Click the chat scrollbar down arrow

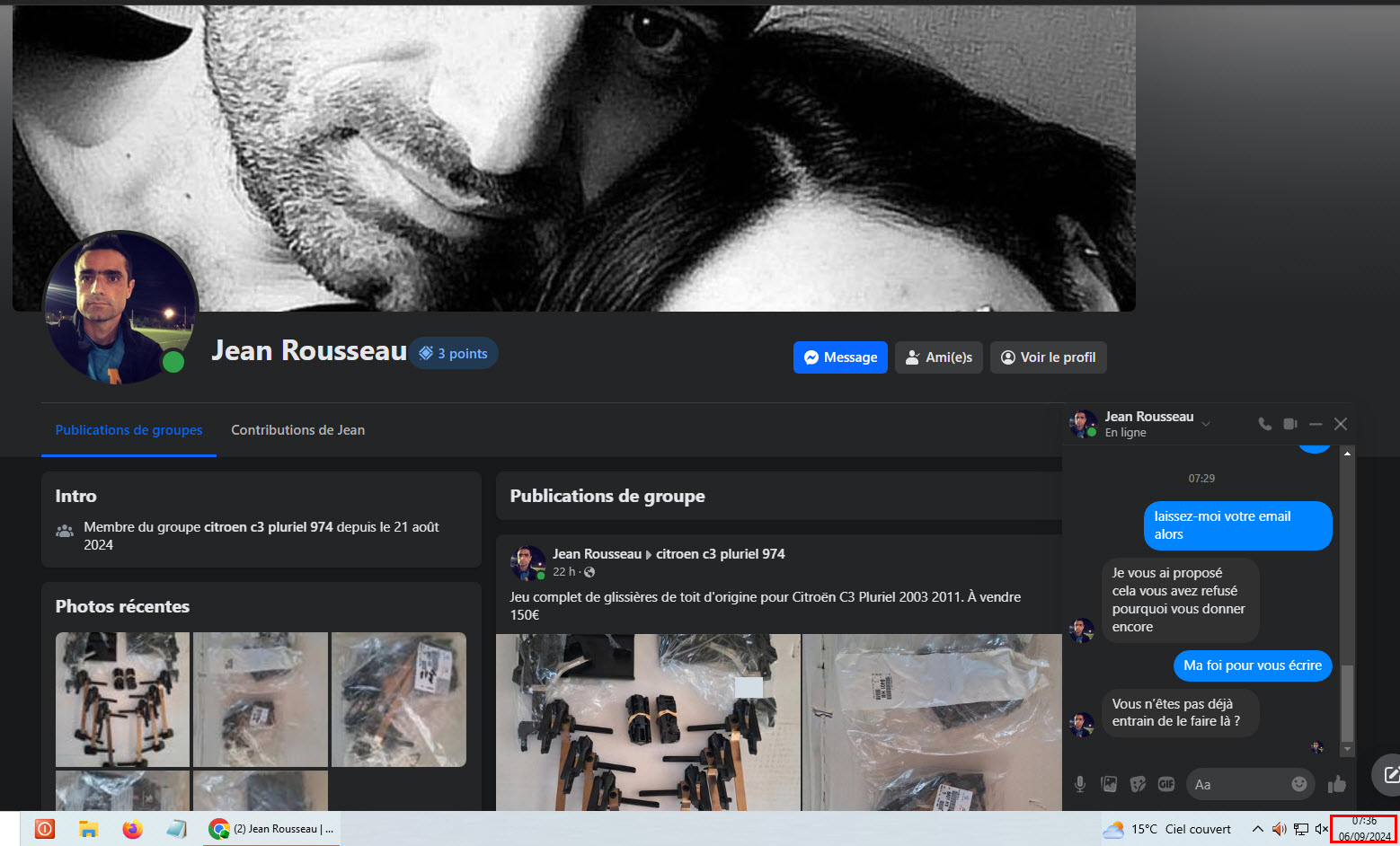[1347, 749]
